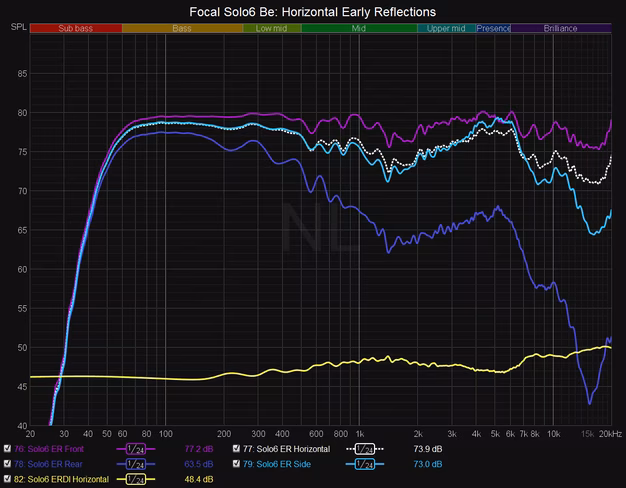This screenshot has height=488, width=626.
Task: Select the '77: Solo6 ER Horizontal' legend label
Action: (287, 449)
